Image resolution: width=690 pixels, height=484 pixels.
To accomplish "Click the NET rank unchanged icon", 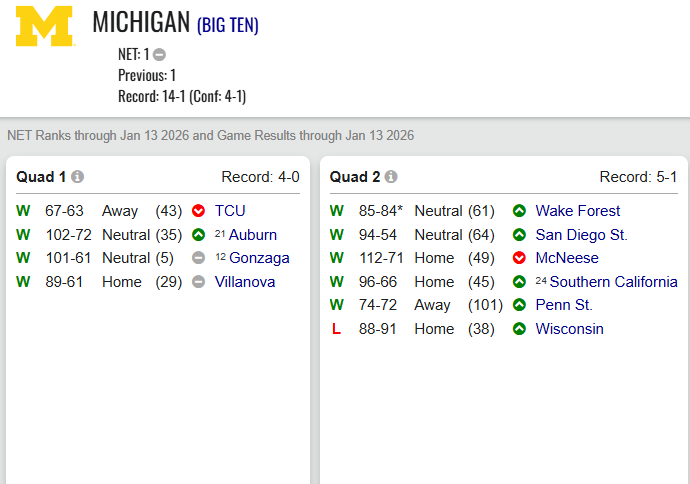I will pos(159,55).
